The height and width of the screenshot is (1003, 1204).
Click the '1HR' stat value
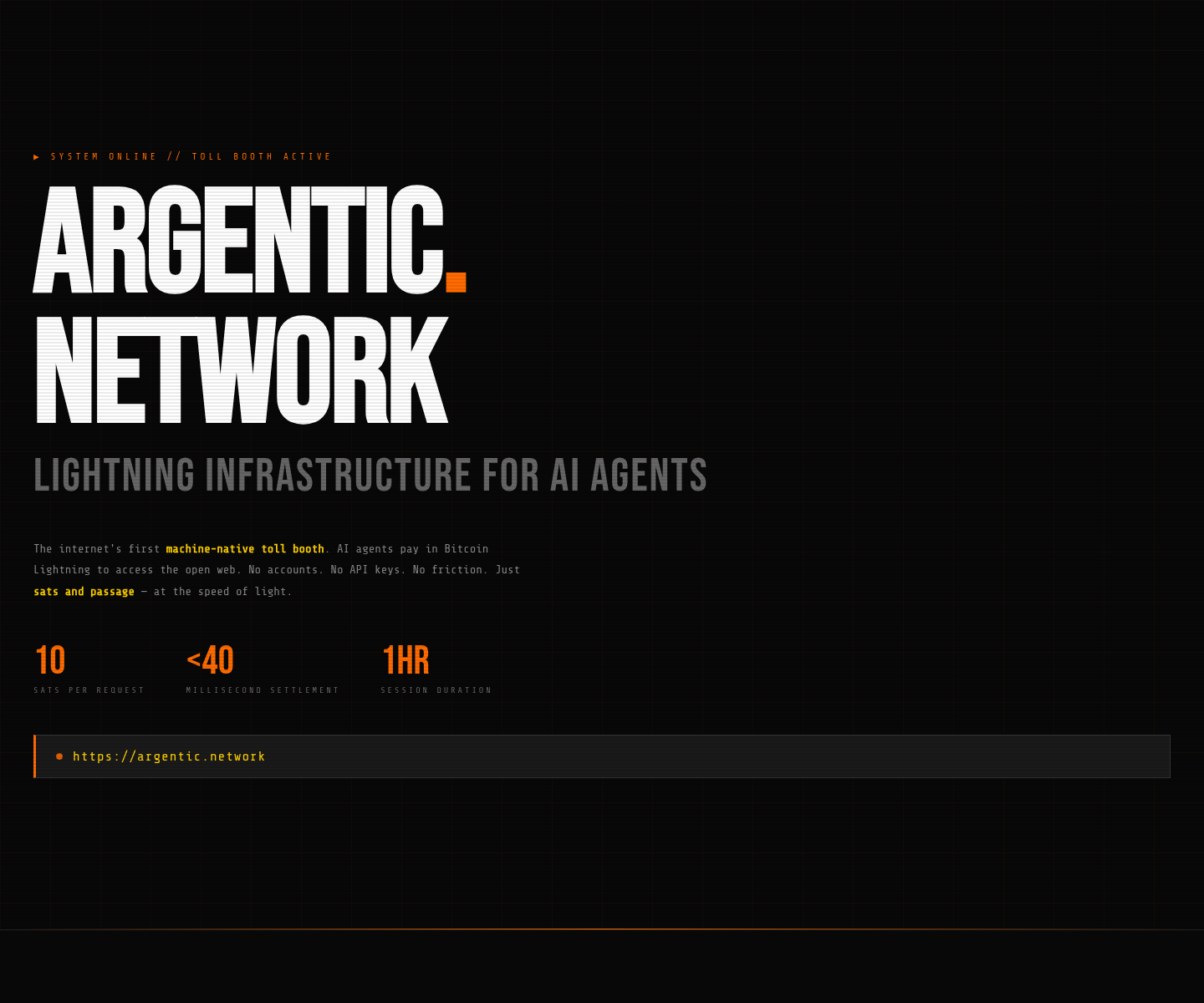pyautogui.click(x=406, y=660)
